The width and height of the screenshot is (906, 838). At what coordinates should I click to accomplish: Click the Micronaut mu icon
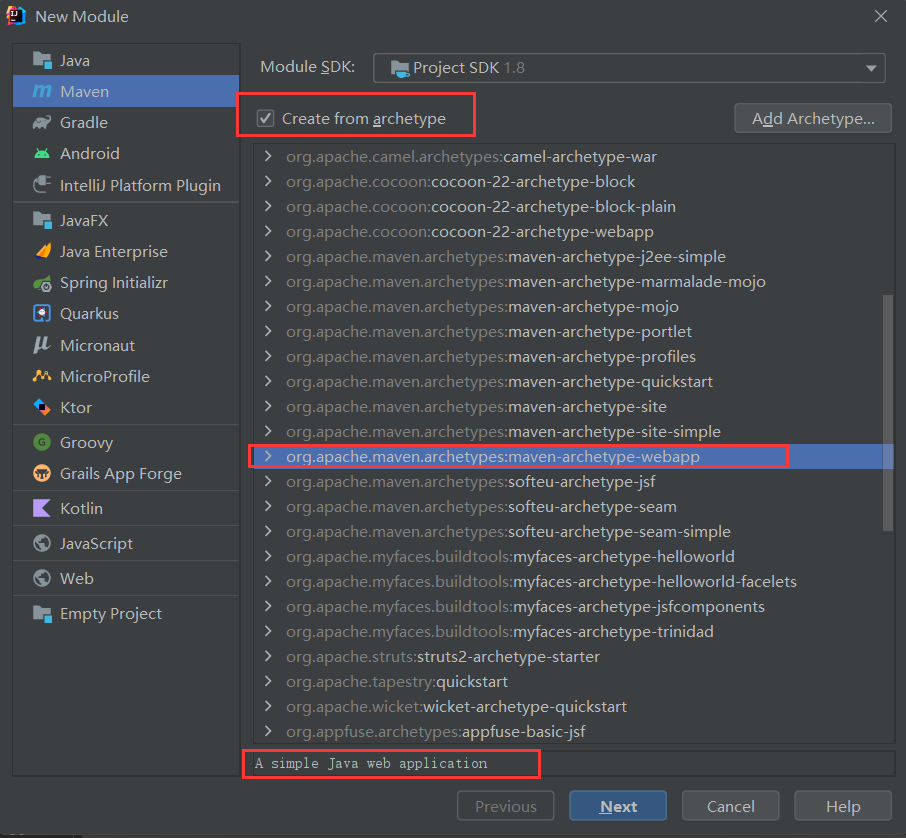[x=42, y=345]
